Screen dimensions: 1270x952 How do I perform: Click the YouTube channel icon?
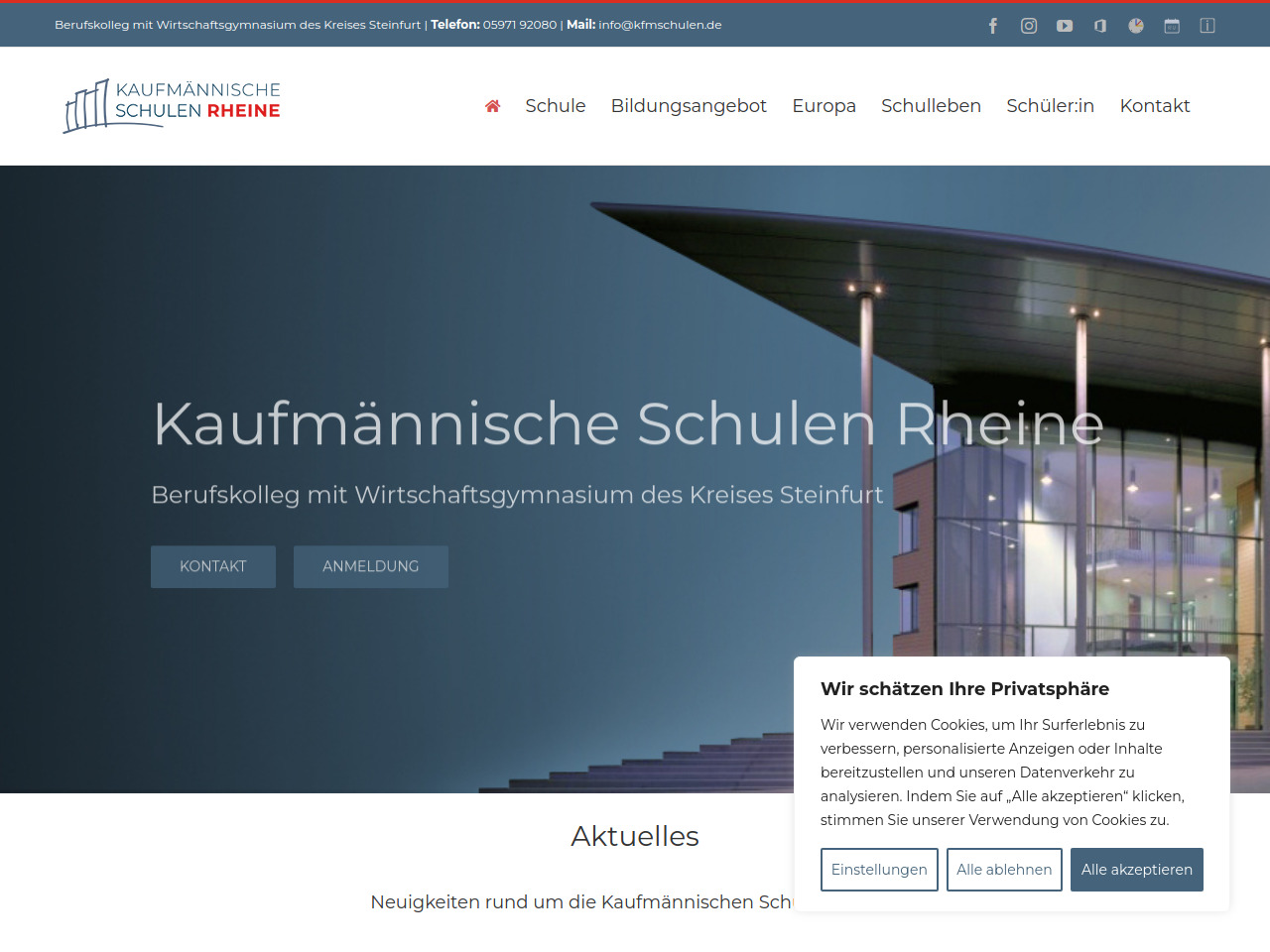1065,26
